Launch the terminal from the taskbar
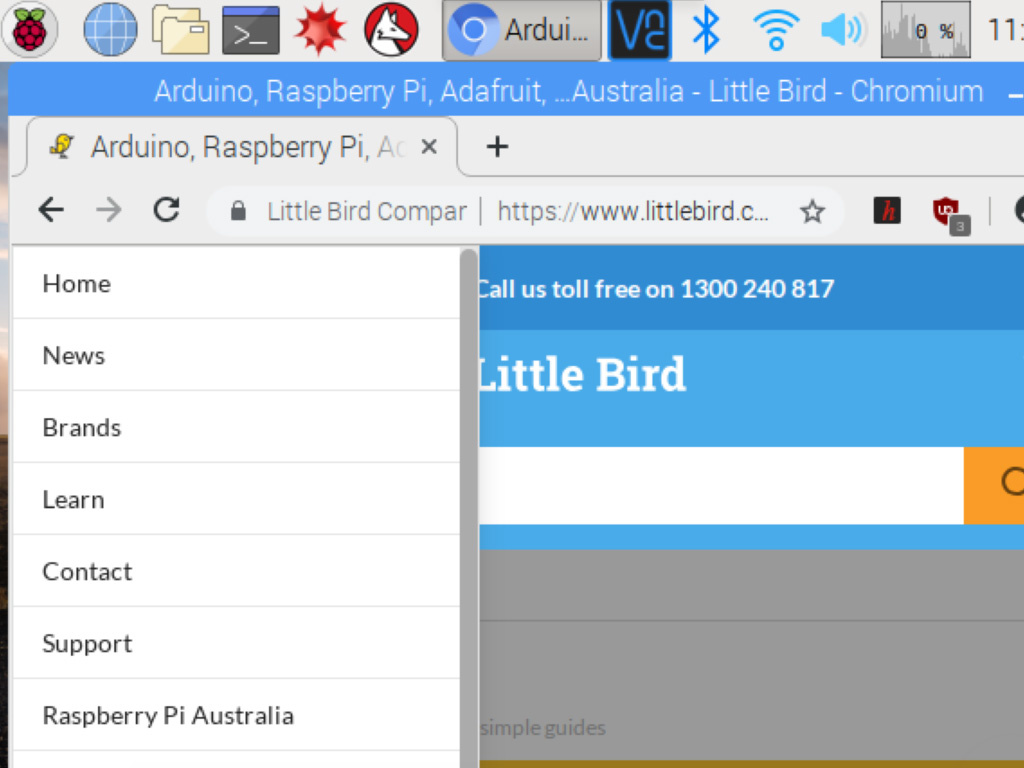Image resolution: width=1024 pixels, height=768 pixels. [x=251, y=30]
